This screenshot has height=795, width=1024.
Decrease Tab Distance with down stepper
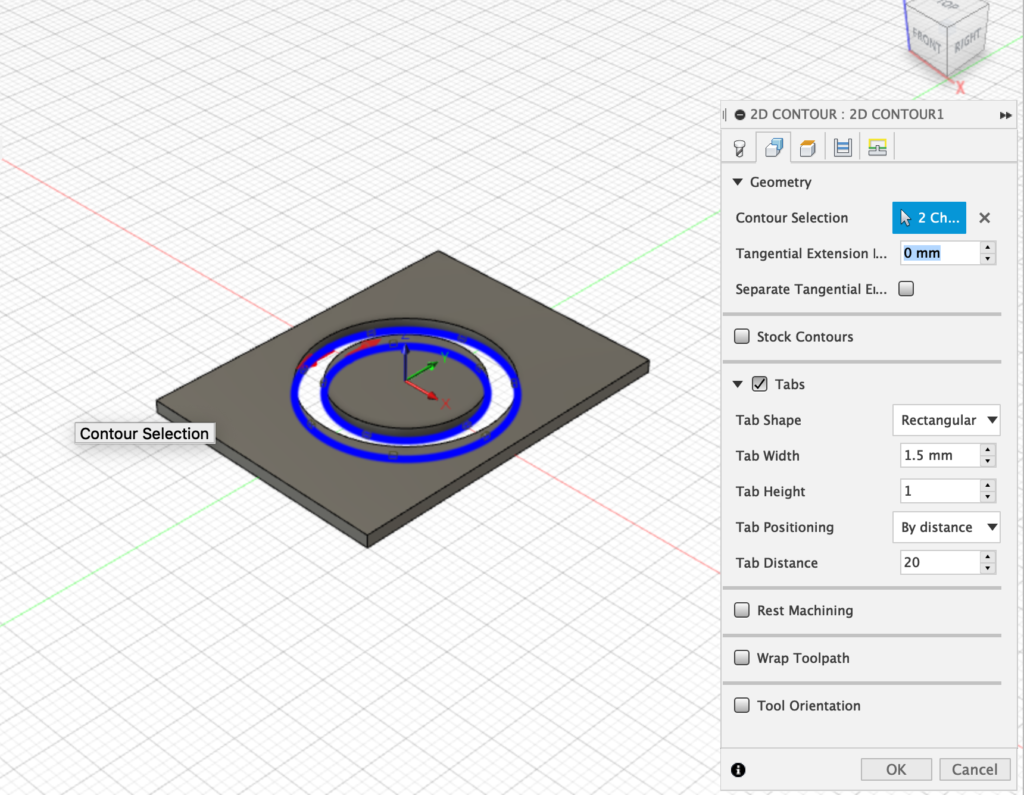pyautogui.click(x=988, y=568)
